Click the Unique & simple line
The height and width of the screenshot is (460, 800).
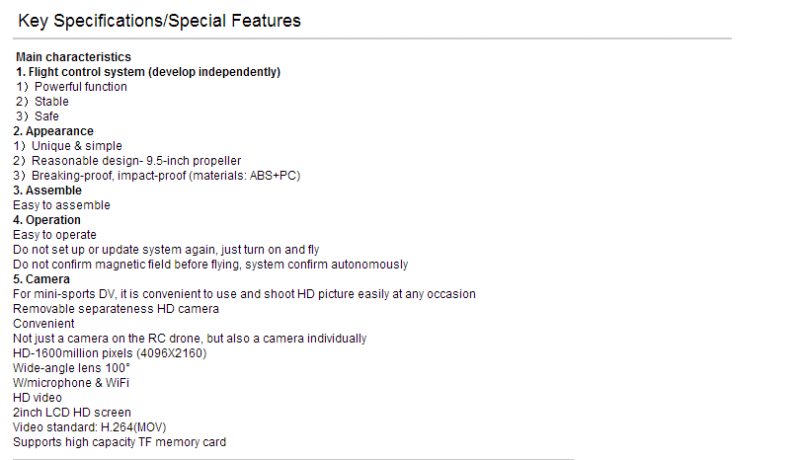coord(68,146)
